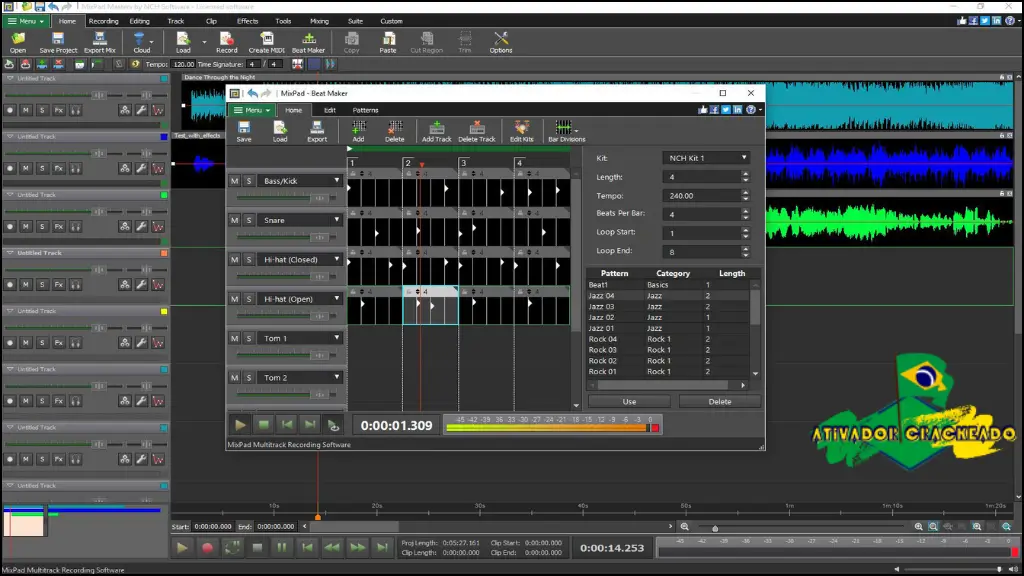The image size is (1024, 576).
Task: Toggle loop playback in Beat Maker transport
Action: 333,425
